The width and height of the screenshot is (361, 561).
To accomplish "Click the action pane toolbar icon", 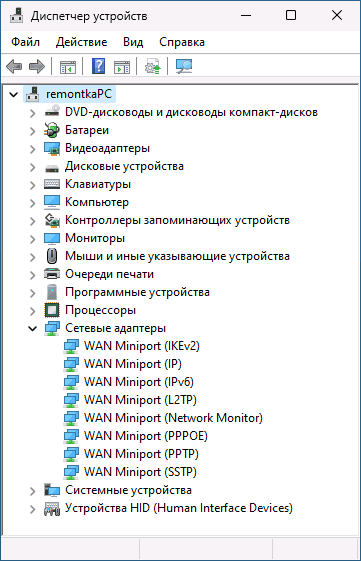I will pyautogui.click(x=122, y=67).
